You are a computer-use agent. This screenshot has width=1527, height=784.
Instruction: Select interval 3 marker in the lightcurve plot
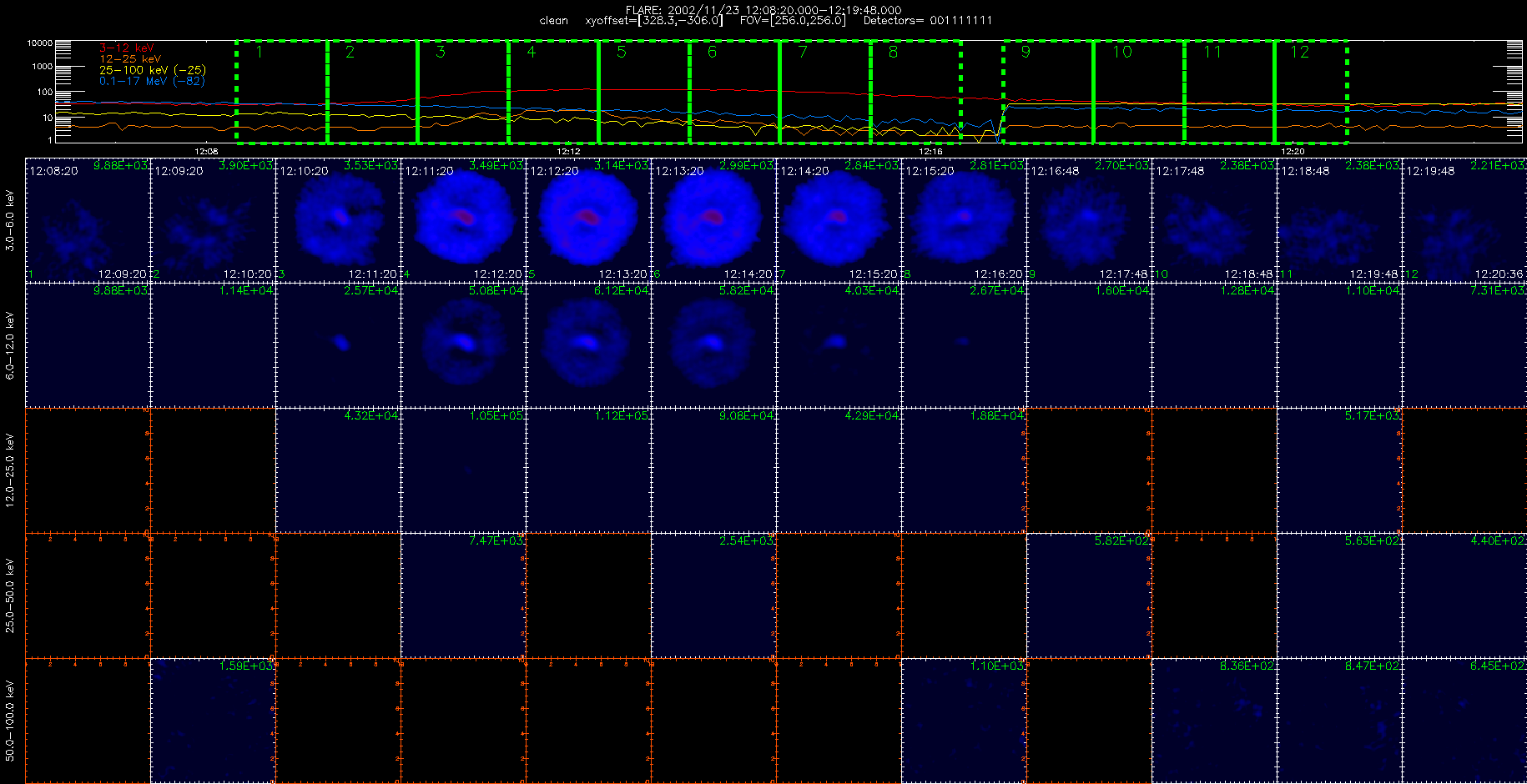click(441, 53)
